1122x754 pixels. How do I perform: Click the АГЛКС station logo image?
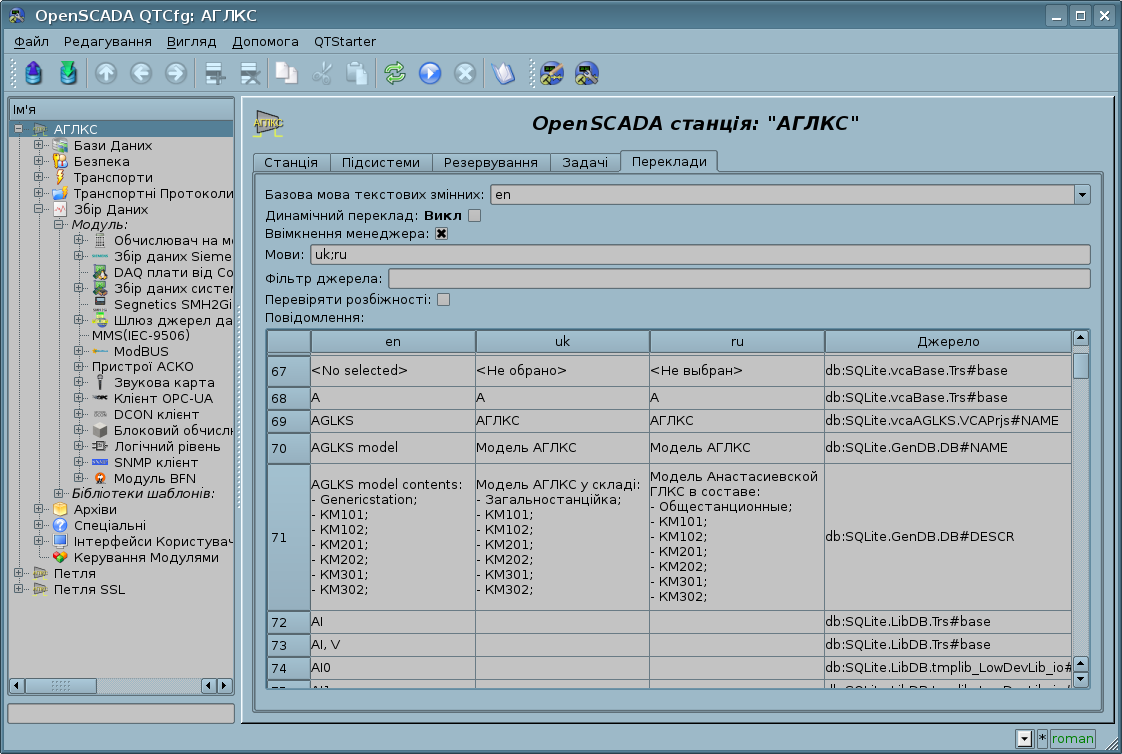click(x=268, y=123)
